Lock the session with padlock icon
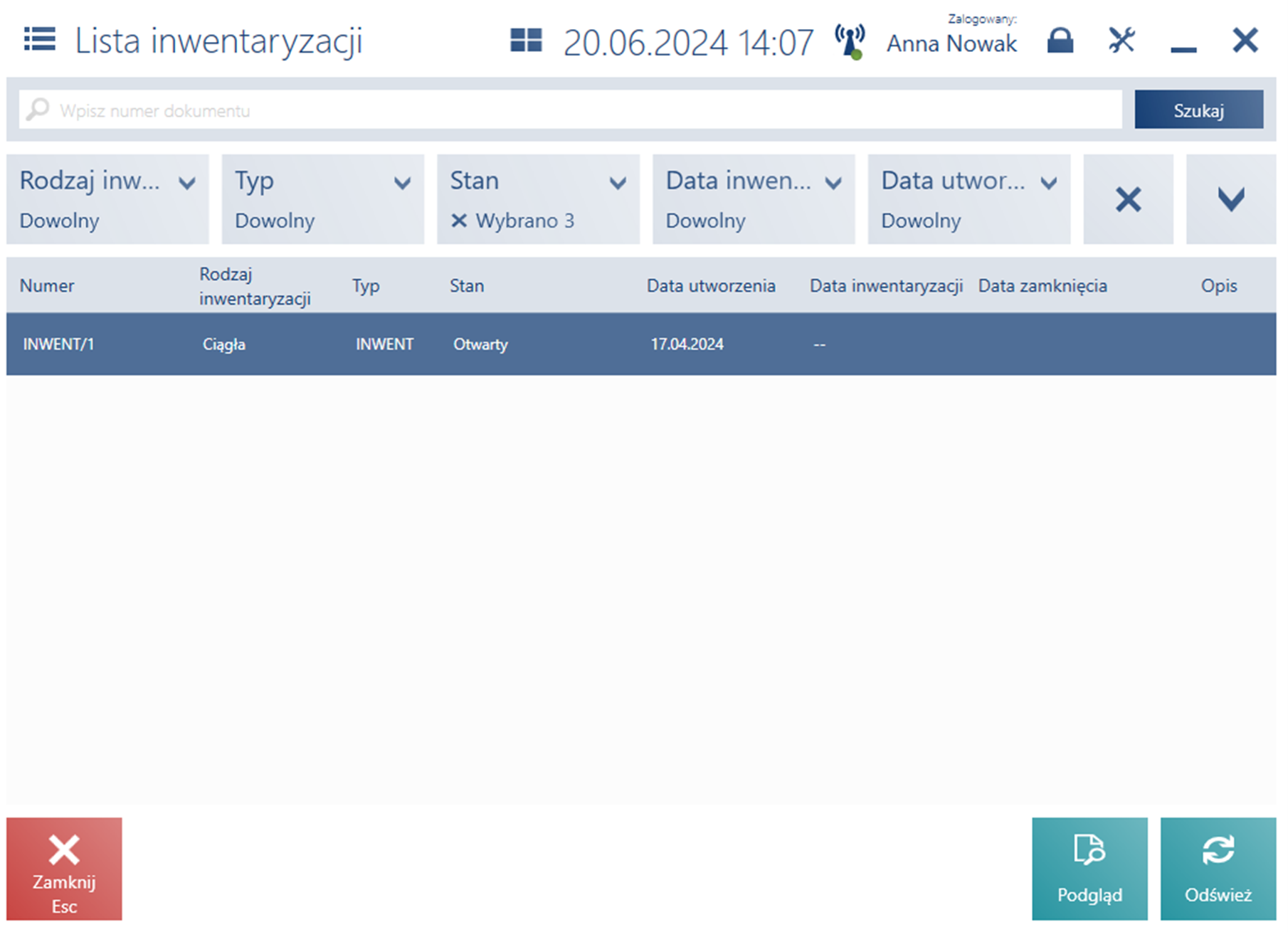The image size is (1288, 932). pos(1060,41)
